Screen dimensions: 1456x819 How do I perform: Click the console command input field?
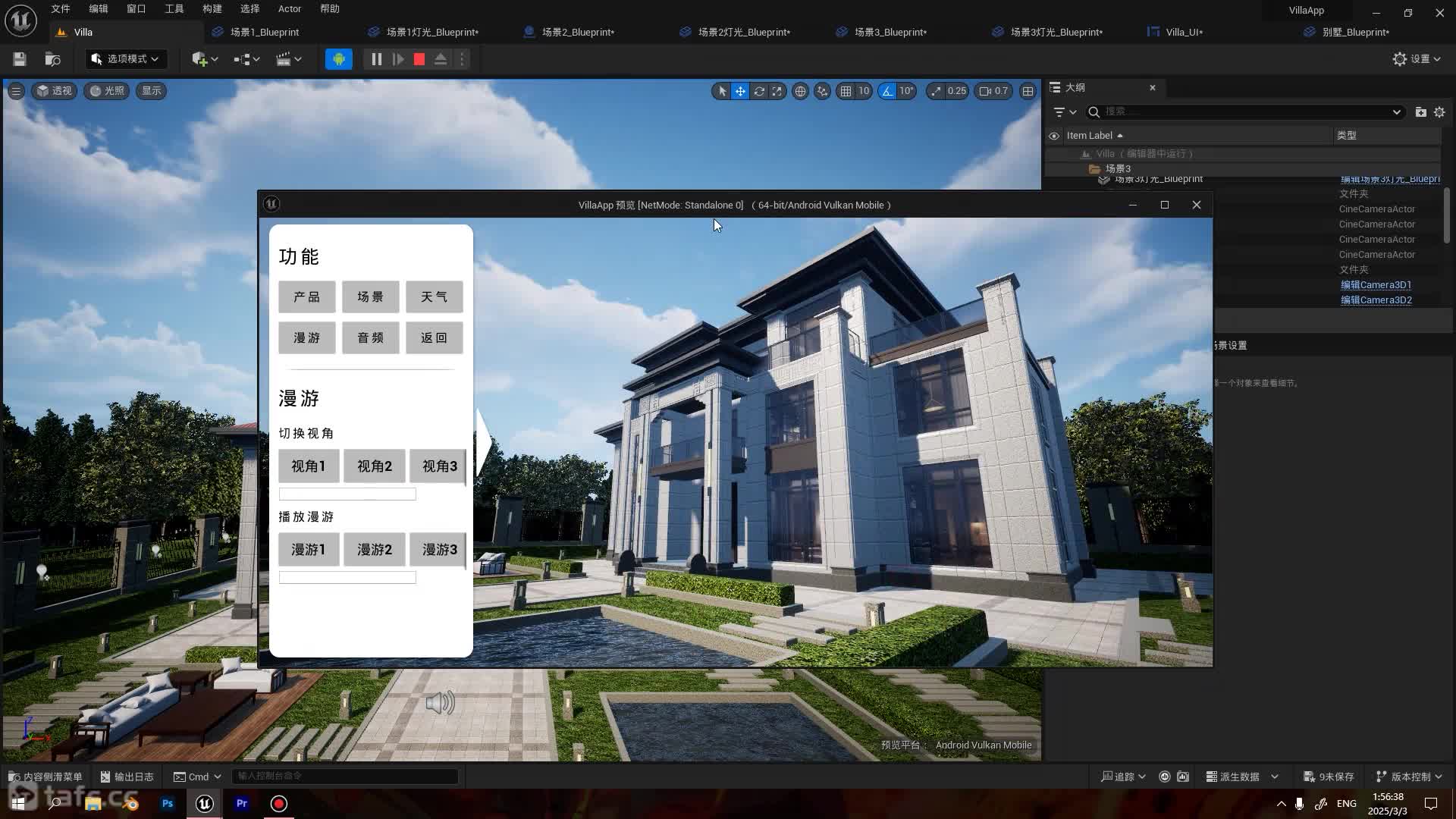coord(345,776)
